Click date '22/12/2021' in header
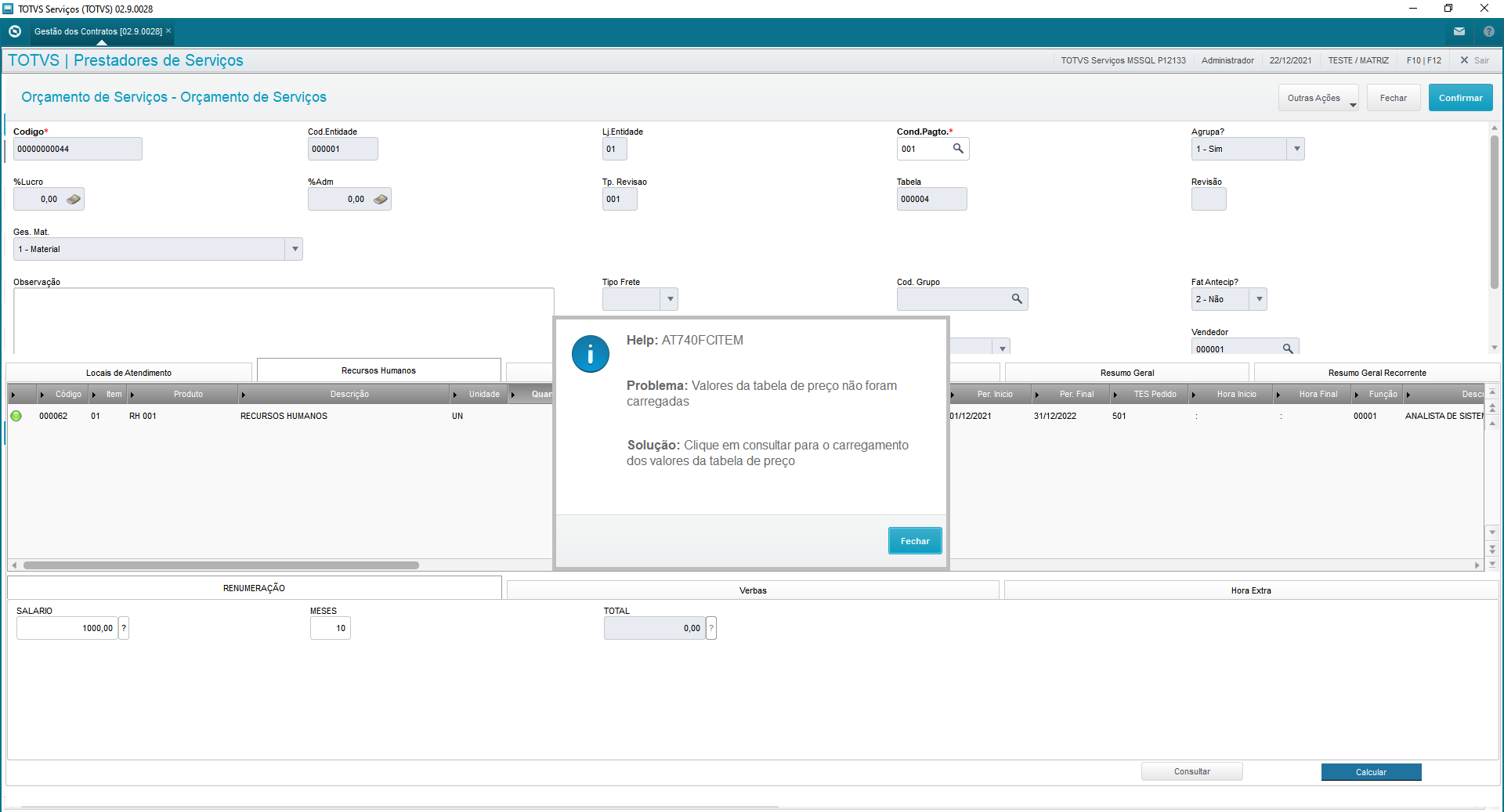The image size is (1504, 812). 1290,60
